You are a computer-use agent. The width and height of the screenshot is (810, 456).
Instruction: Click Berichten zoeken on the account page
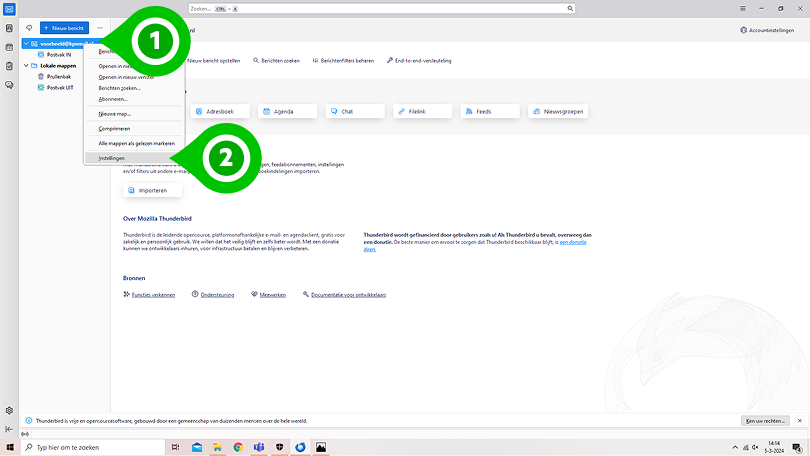[276, 61]
